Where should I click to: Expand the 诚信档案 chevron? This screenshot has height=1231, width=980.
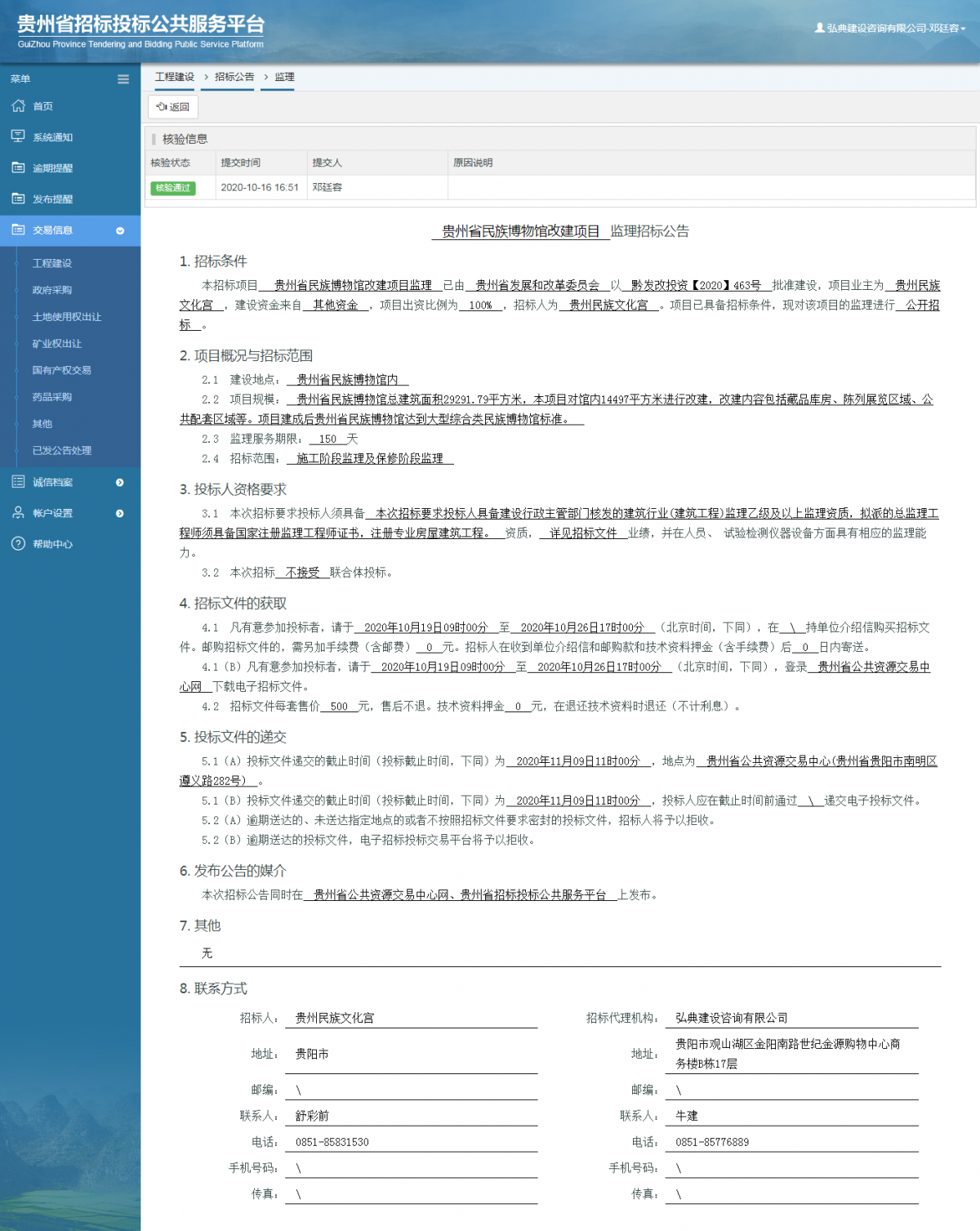[x=119, y=482]
